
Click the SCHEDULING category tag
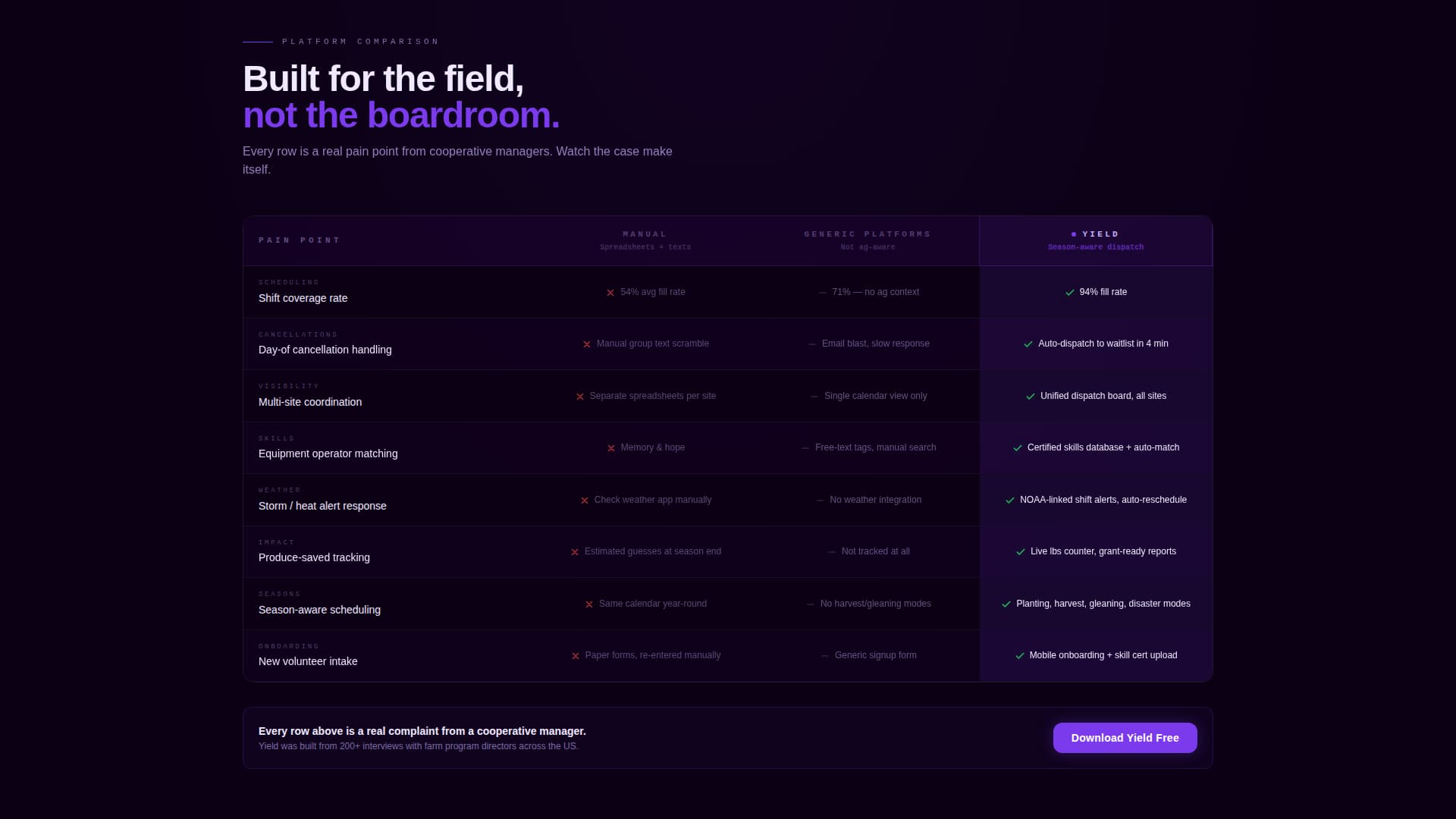coord(289,282)
